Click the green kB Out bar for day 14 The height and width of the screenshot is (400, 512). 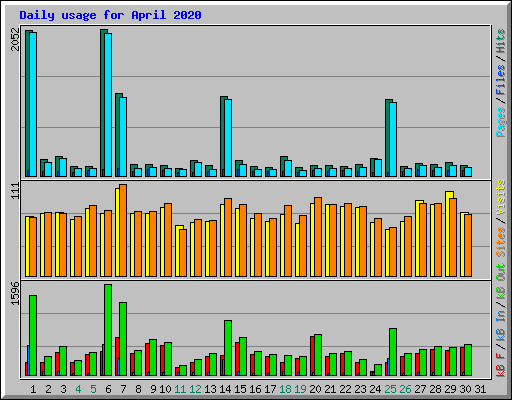228,348
